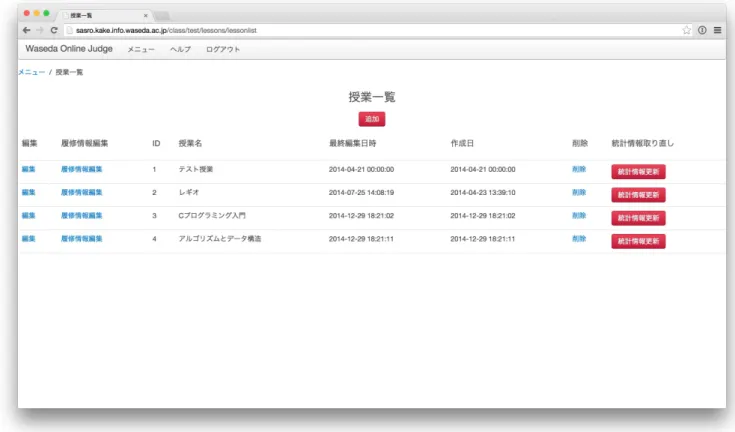The height and width of the screenshot is (432, 735).
Task: Click the ID column header
Action: (x=156, y=143)
